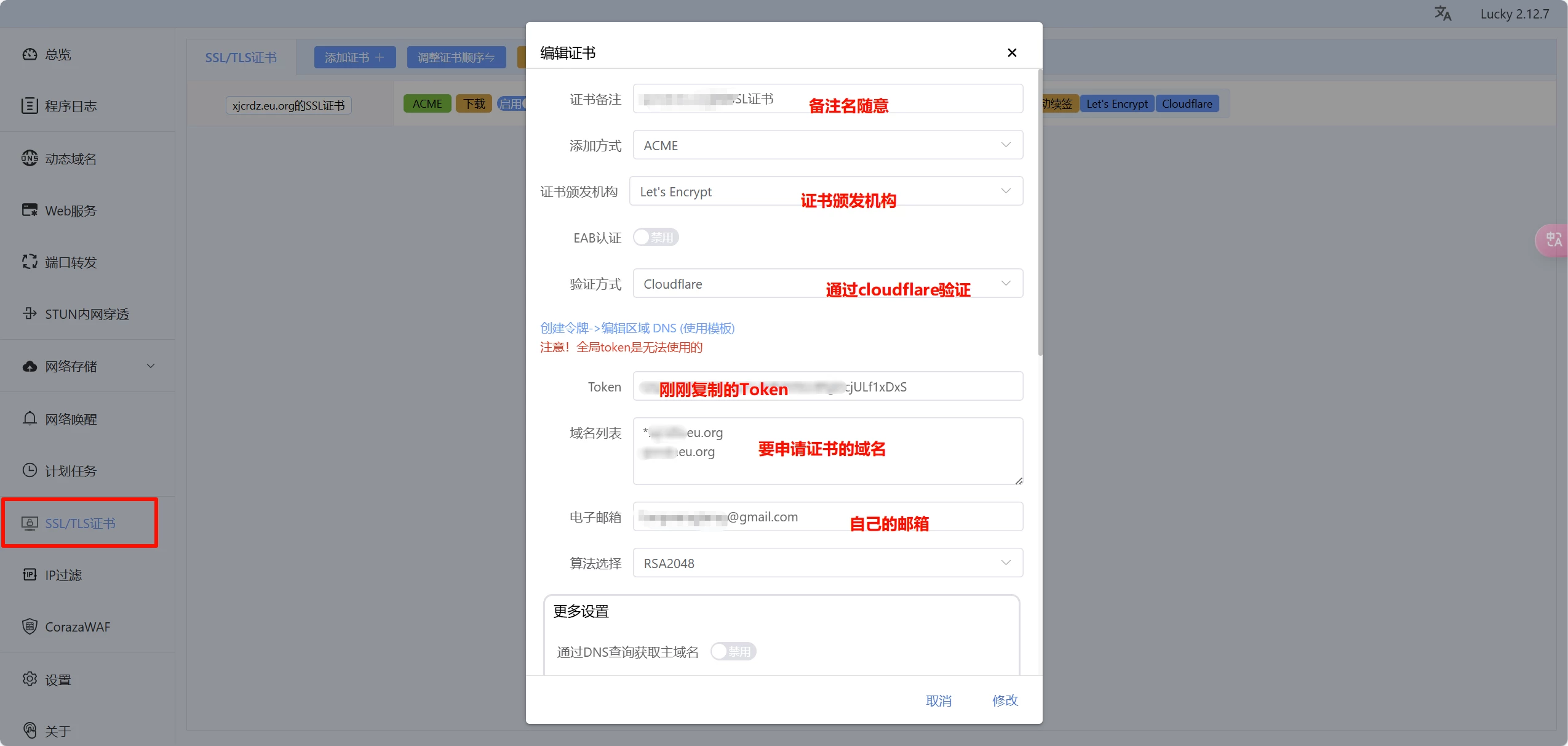Click the 计划任务 clock icon
1568x746 pixels.
coord(30,471)
